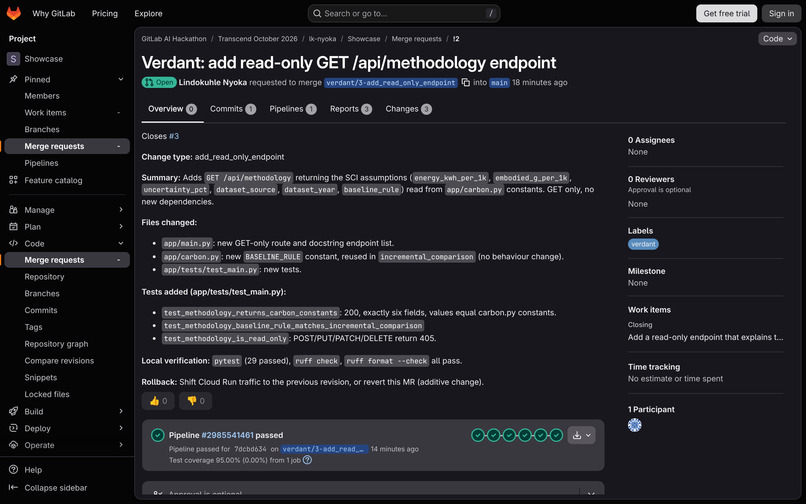Click the first pipeline stage status icon
The width and height of the screenshot is (806, 504).
[x=478, y=435]
